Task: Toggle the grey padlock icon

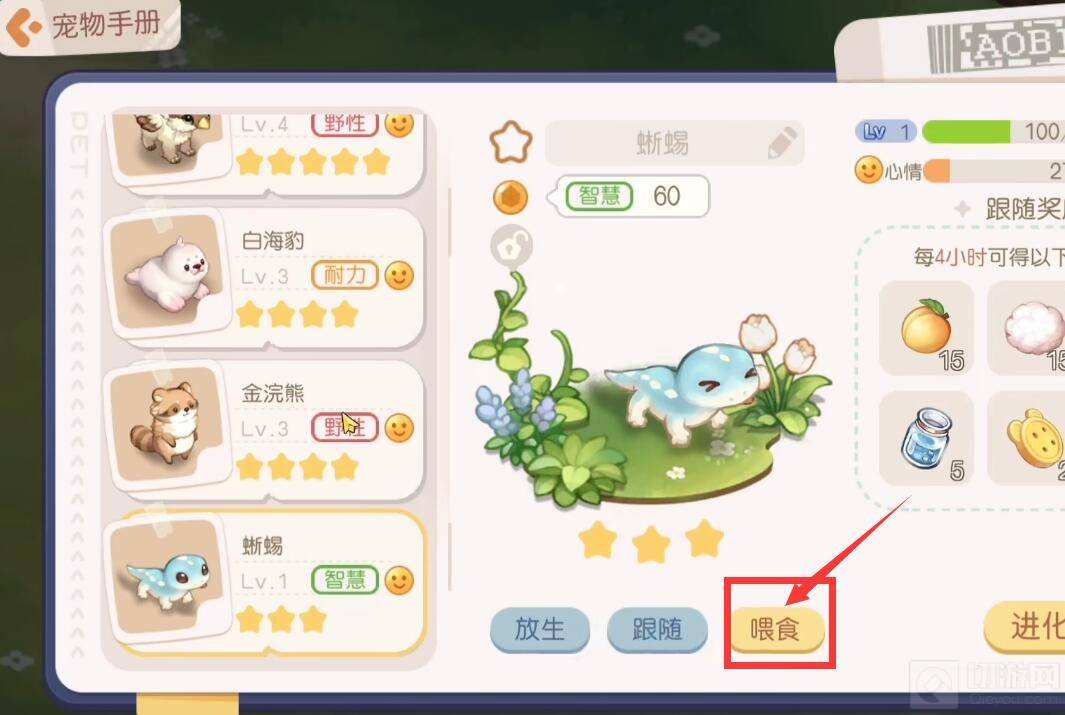Action: (x=511, y=246)
